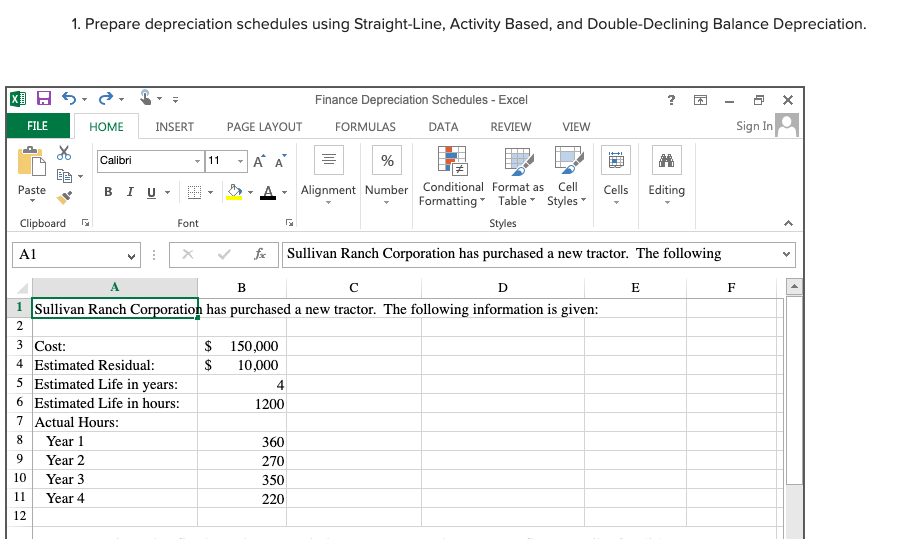Collapse the ribbon with the caret

point(789,223)
